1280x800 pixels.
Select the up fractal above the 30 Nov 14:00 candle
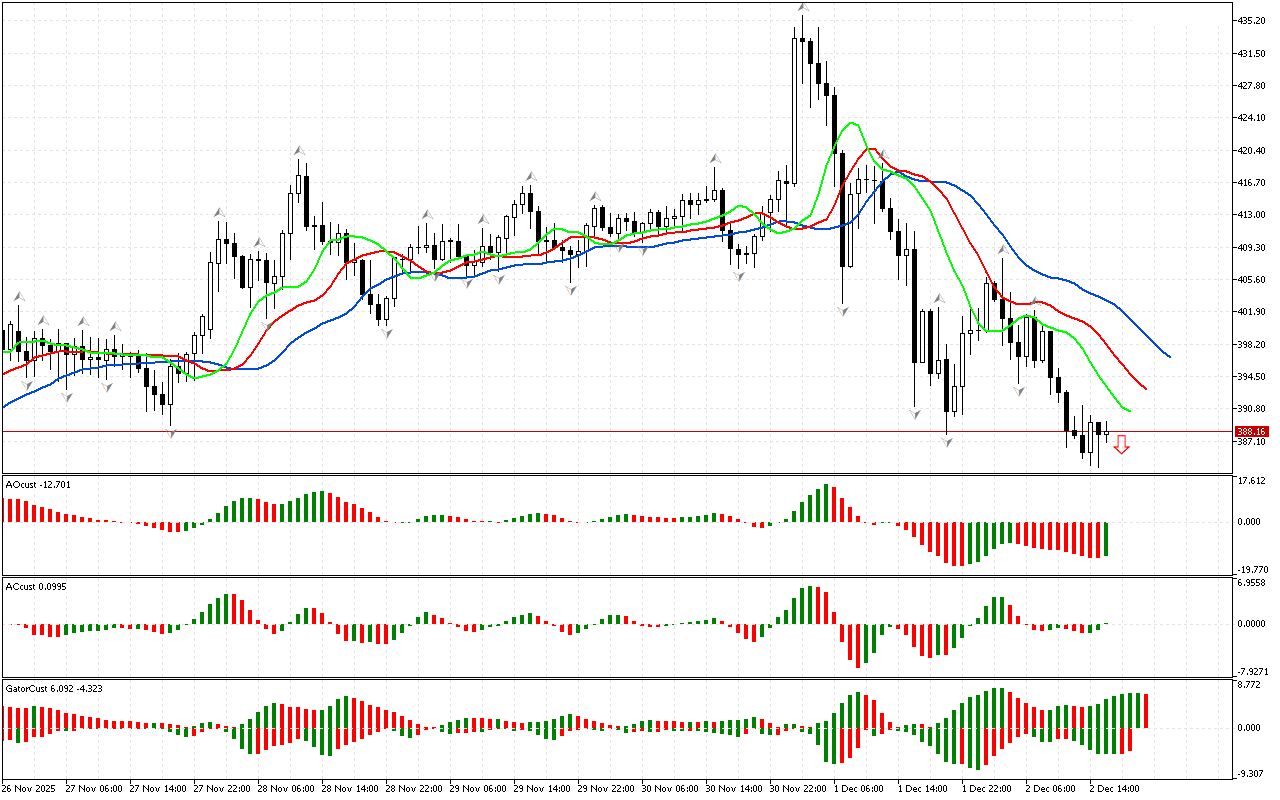pyautogui.click(x=715, y=158)
